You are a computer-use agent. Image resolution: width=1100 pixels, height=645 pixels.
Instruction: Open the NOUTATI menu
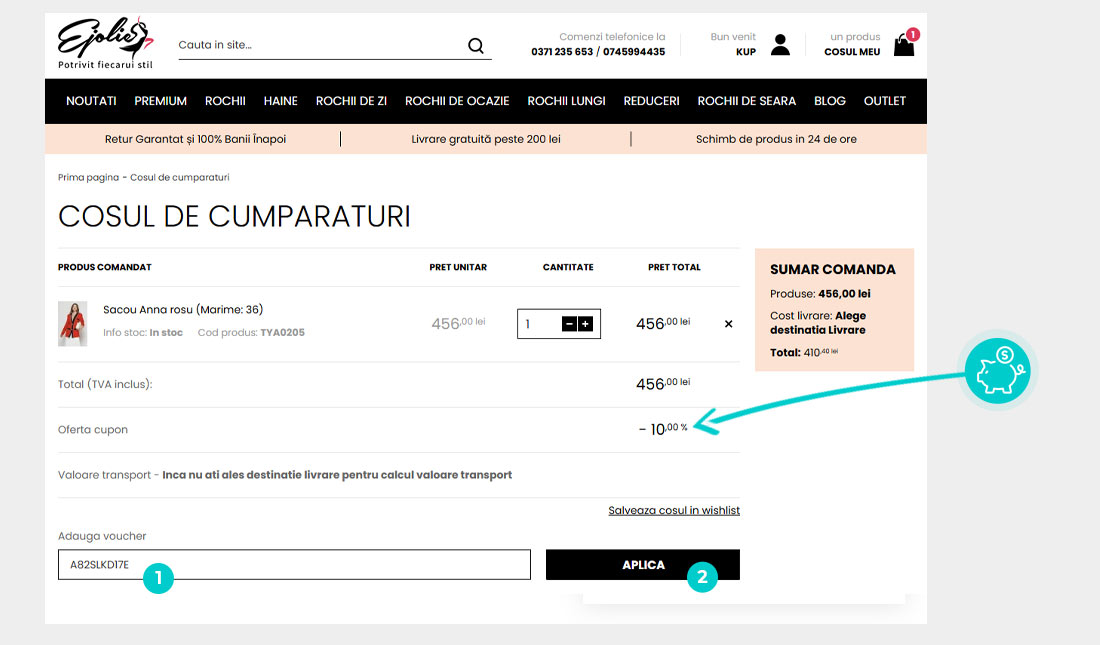[x=91, y=101]
